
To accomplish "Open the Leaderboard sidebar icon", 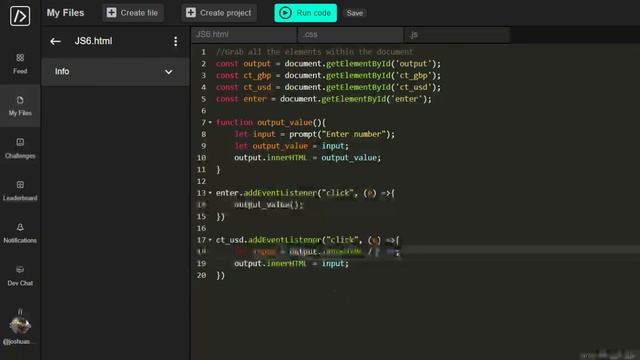I will pyautogui.click(x=20, y=184).
